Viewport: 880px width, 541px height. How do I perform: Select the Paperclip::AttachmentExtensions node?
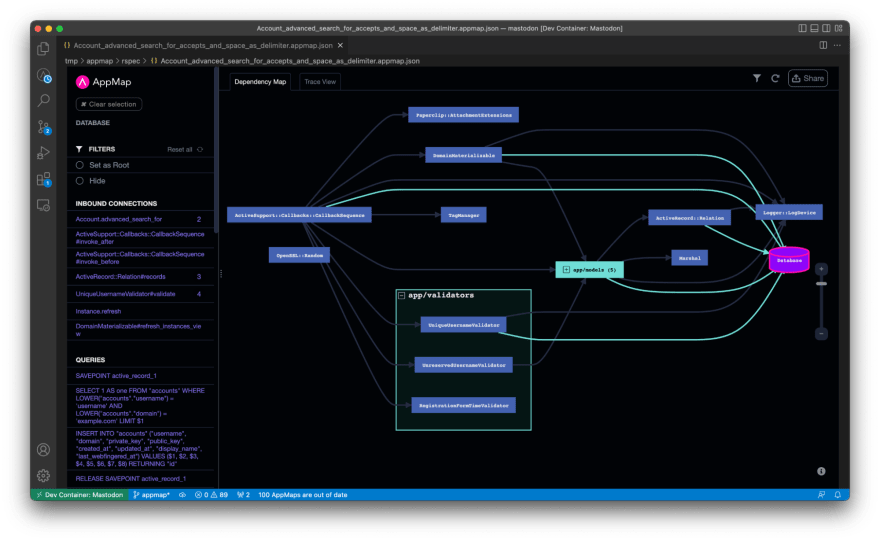click(464, 115)
